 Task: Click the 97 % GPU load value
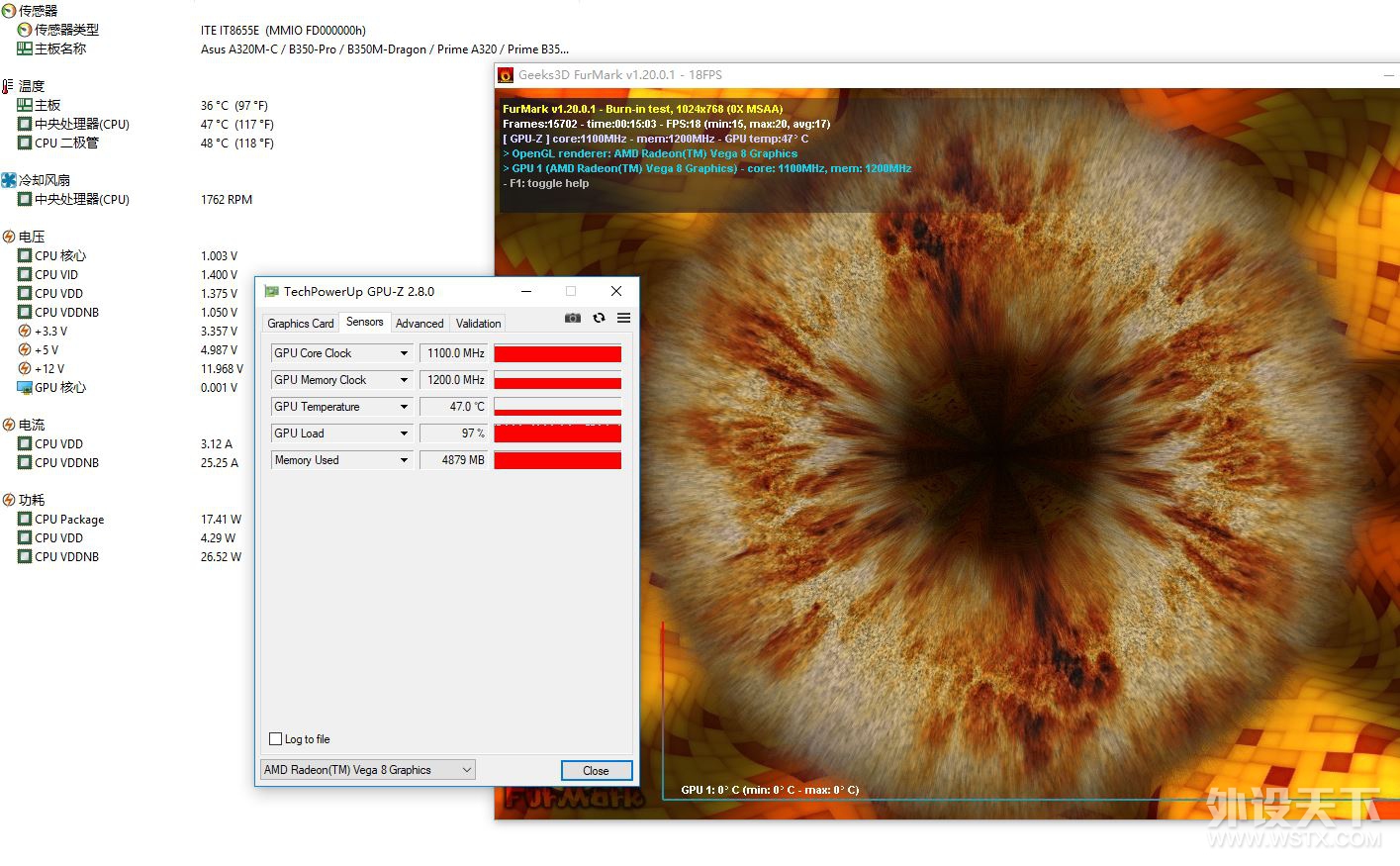455,433
